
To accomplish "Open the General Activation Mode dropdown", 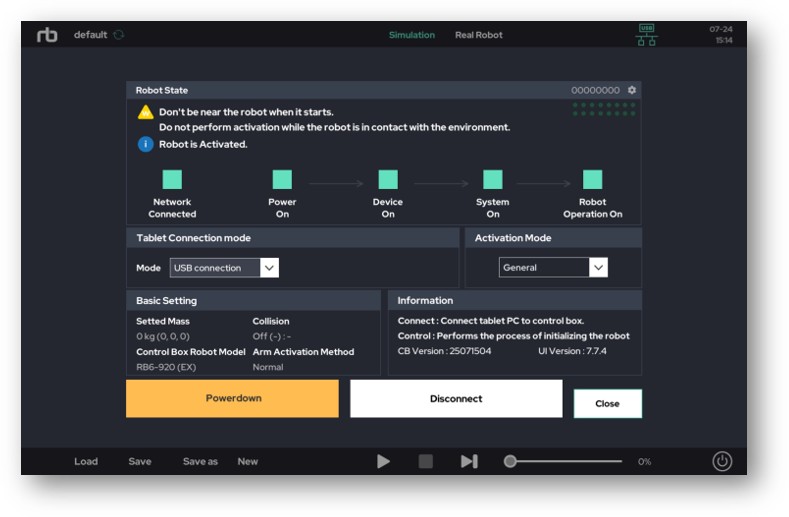I will [553, 267].
